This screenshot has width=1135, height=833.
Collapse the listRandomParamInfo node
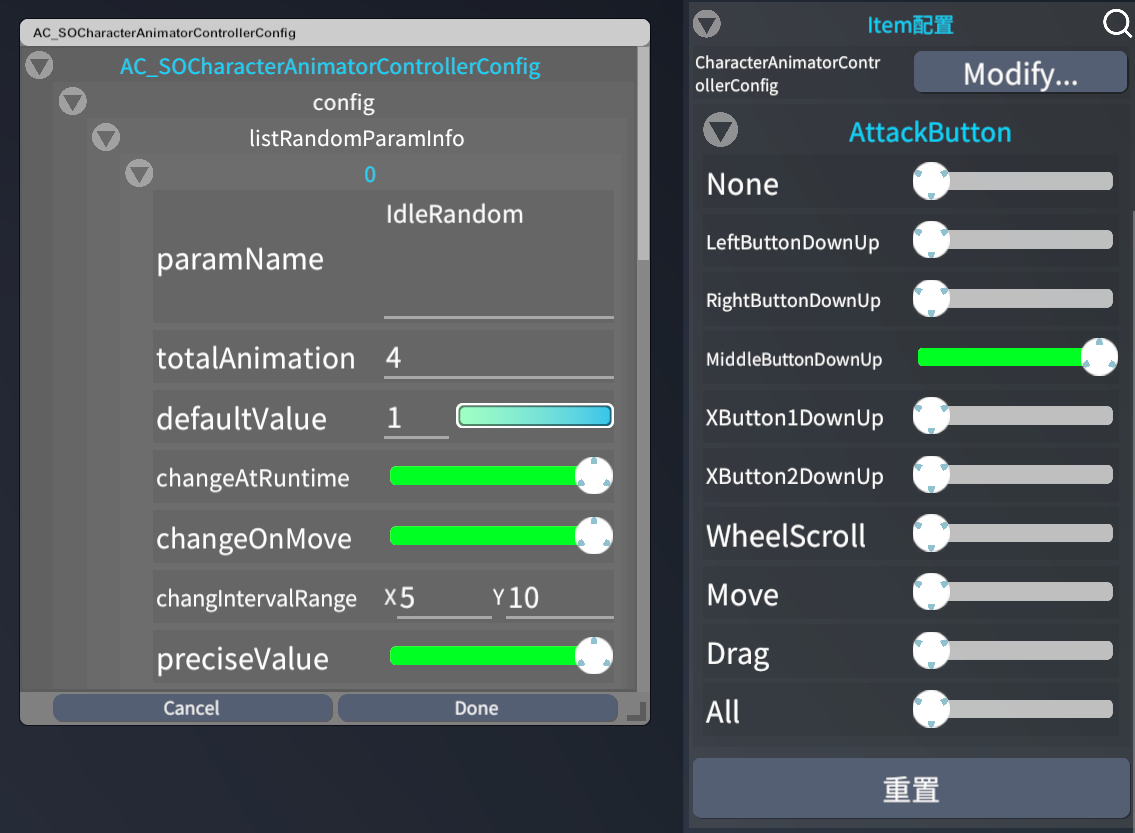tap(106, 138)
